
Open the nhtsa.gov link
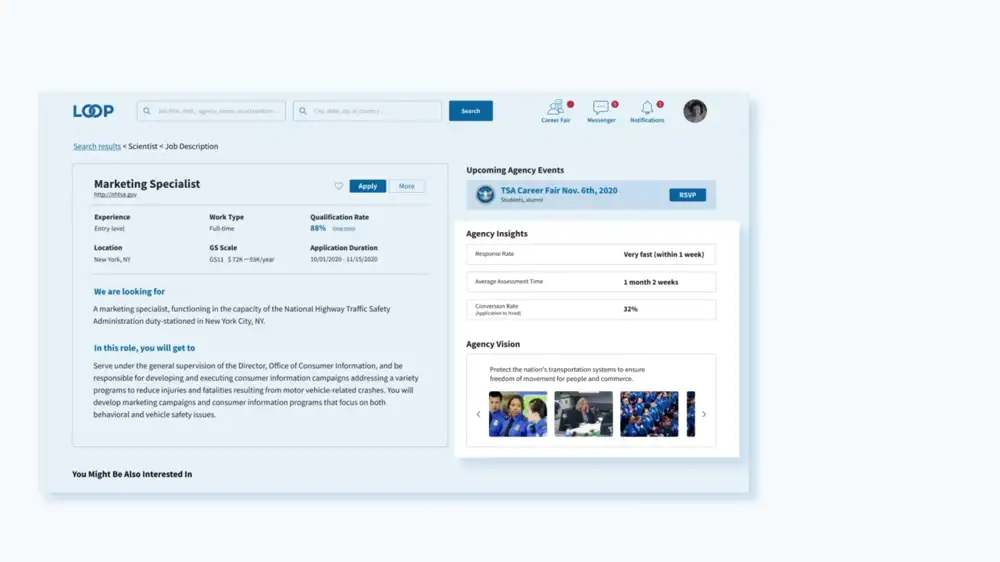(x=115, y=195)
